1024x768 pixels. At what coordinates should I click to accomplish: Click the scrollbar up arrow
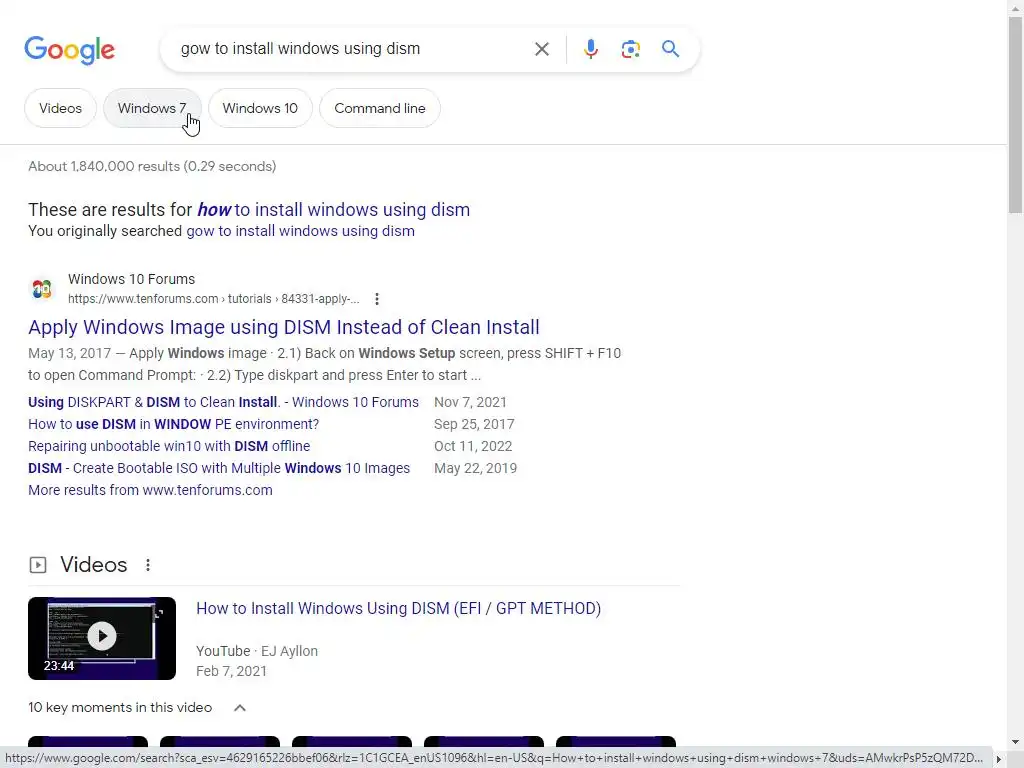tap(1015, 7)
